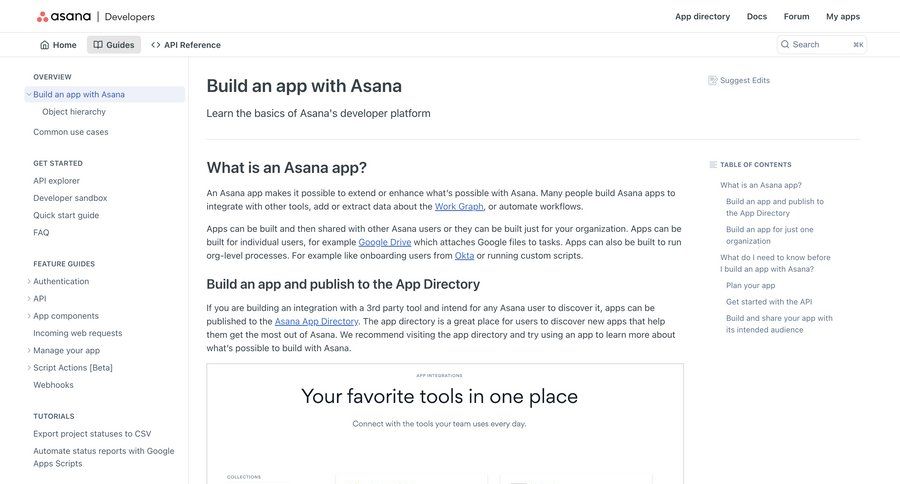The width and height of the screenshot is (900, 484).
Task: Jump to Get started with the API in contents
Action: point(769,301)
